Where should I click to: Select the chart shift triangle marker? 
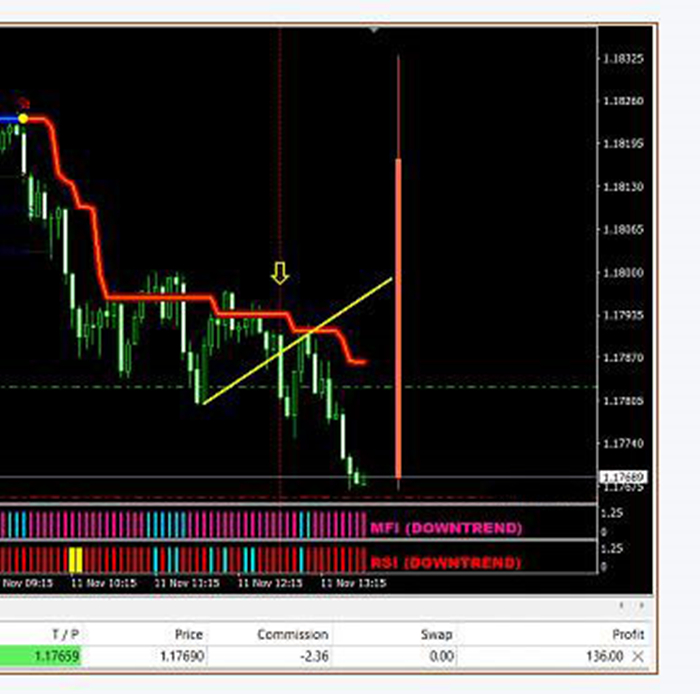coord(374,30)
